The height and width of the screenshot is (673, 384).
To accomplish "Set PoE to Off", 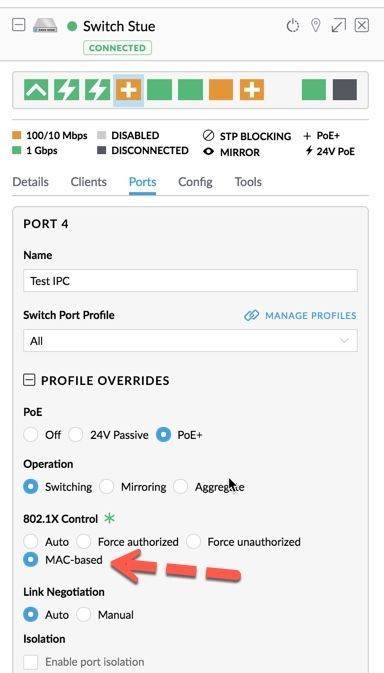I will [x=31, y=435].
